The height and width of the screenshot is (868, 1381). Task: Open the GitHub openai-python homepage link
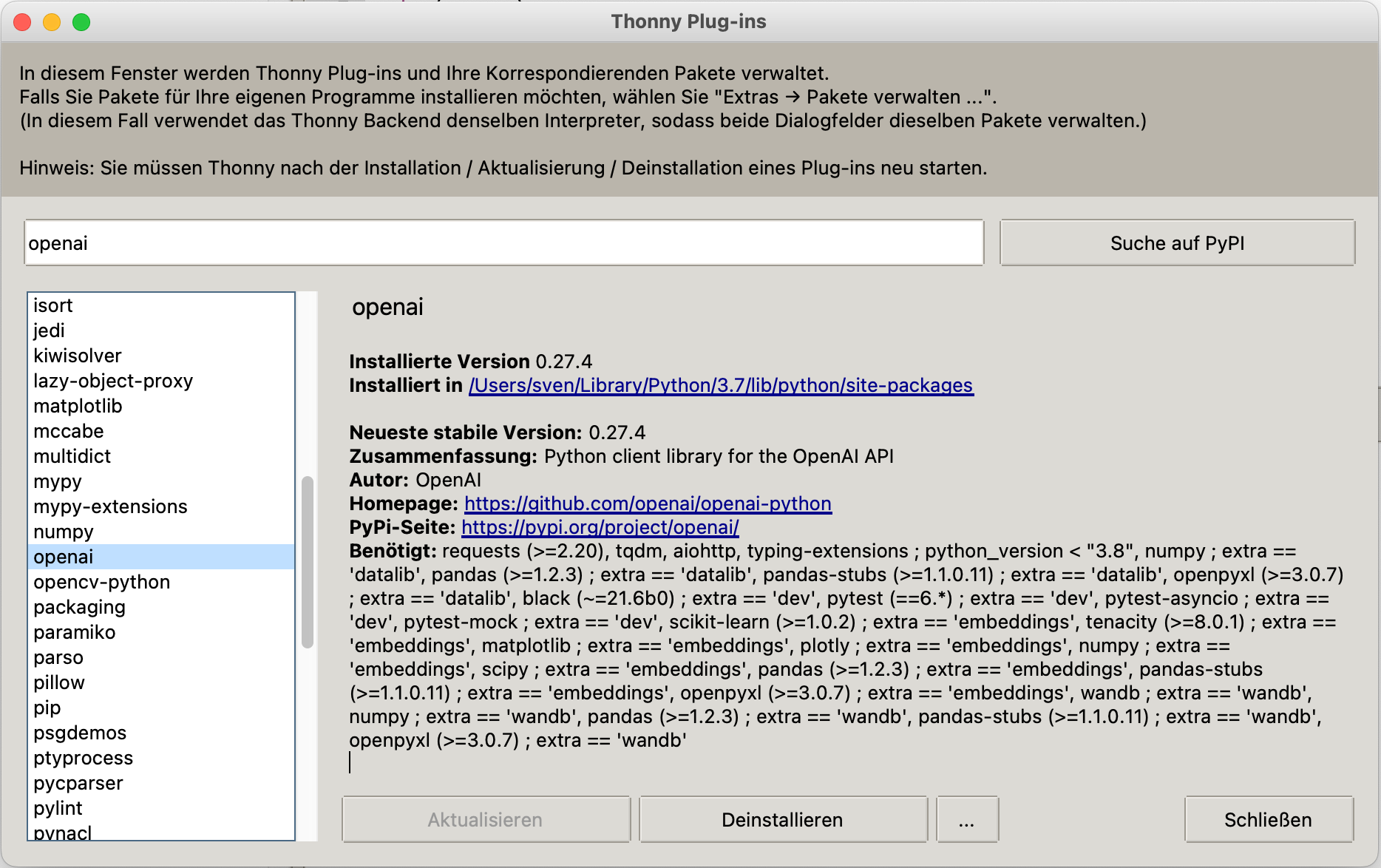pos(648,503)
